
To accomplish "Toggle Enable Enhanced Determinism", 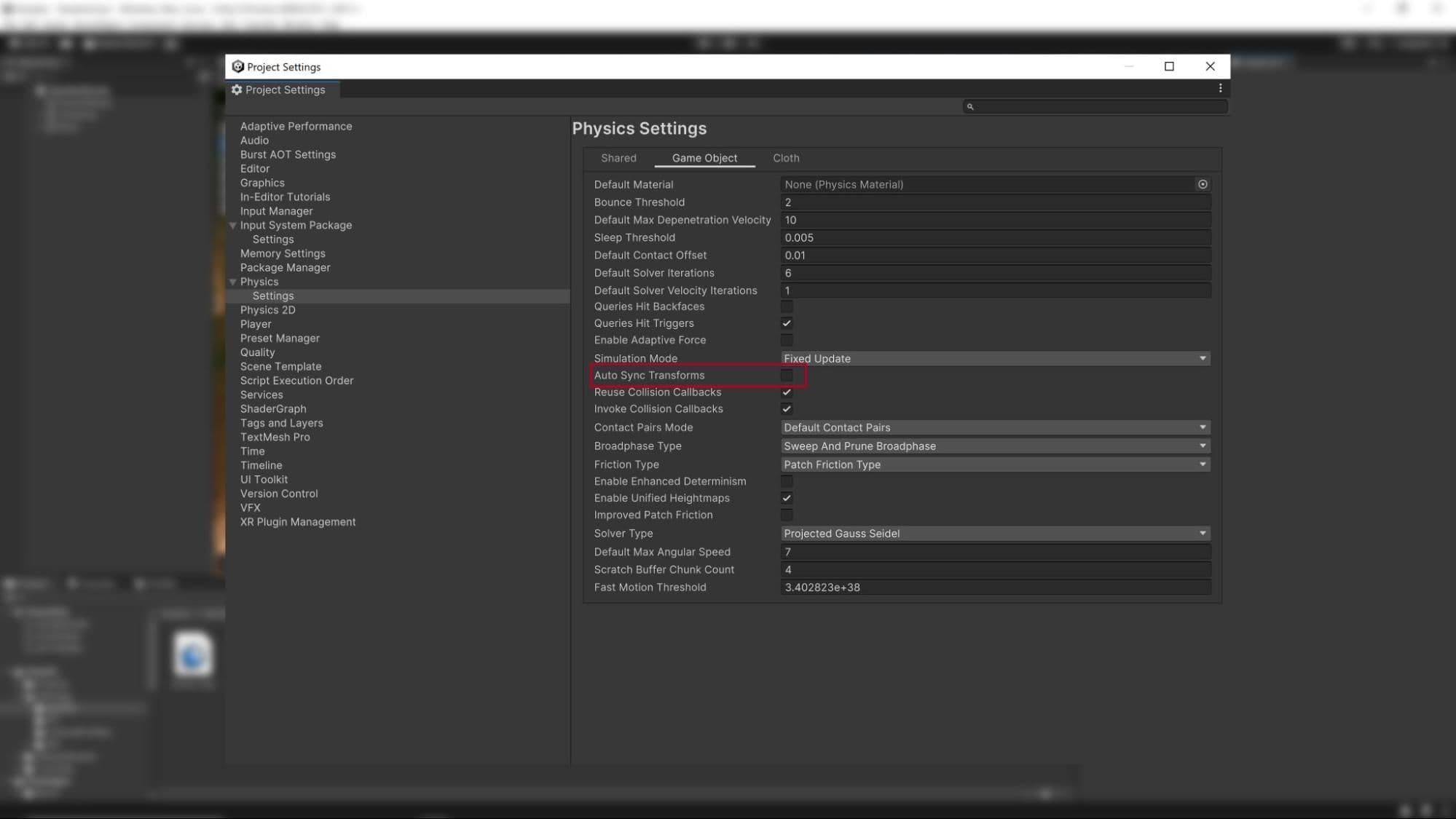I will tap(787, 481).
